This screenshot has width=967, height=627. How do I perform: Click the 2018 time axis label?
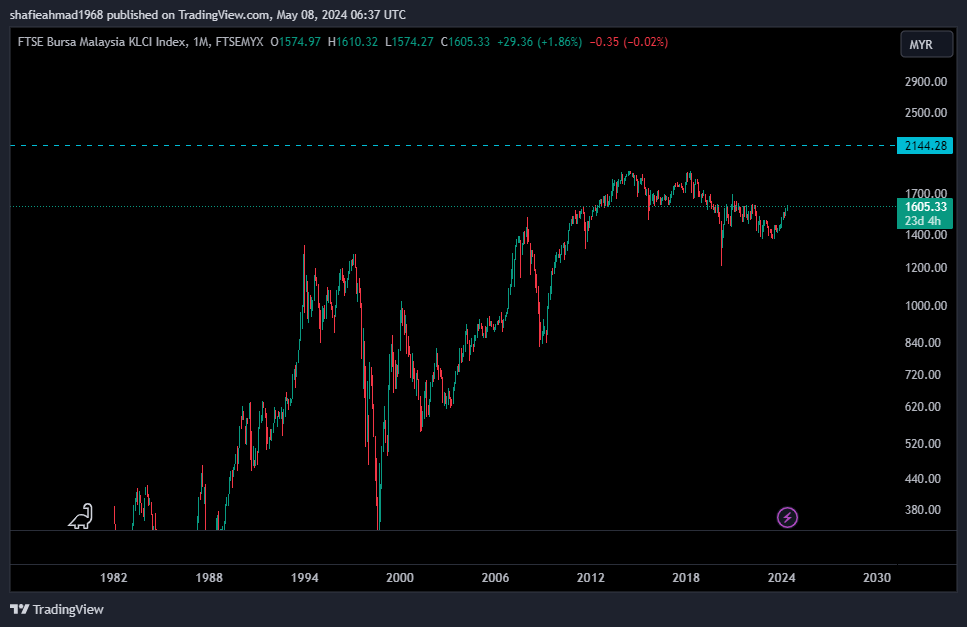[x=686, y=578]
